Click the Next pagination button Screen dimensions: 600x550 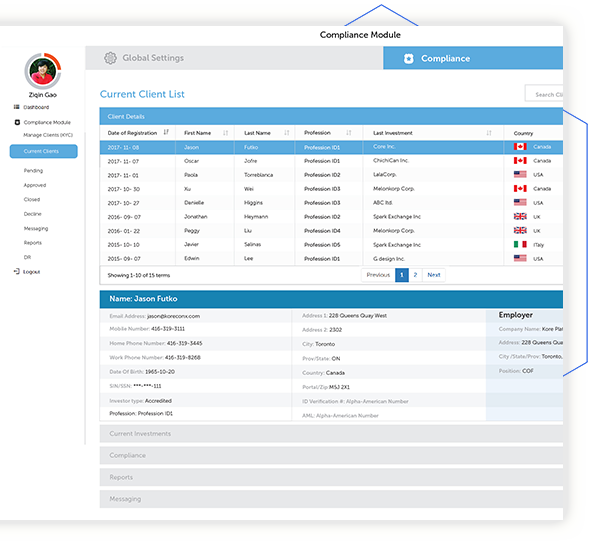434,275
